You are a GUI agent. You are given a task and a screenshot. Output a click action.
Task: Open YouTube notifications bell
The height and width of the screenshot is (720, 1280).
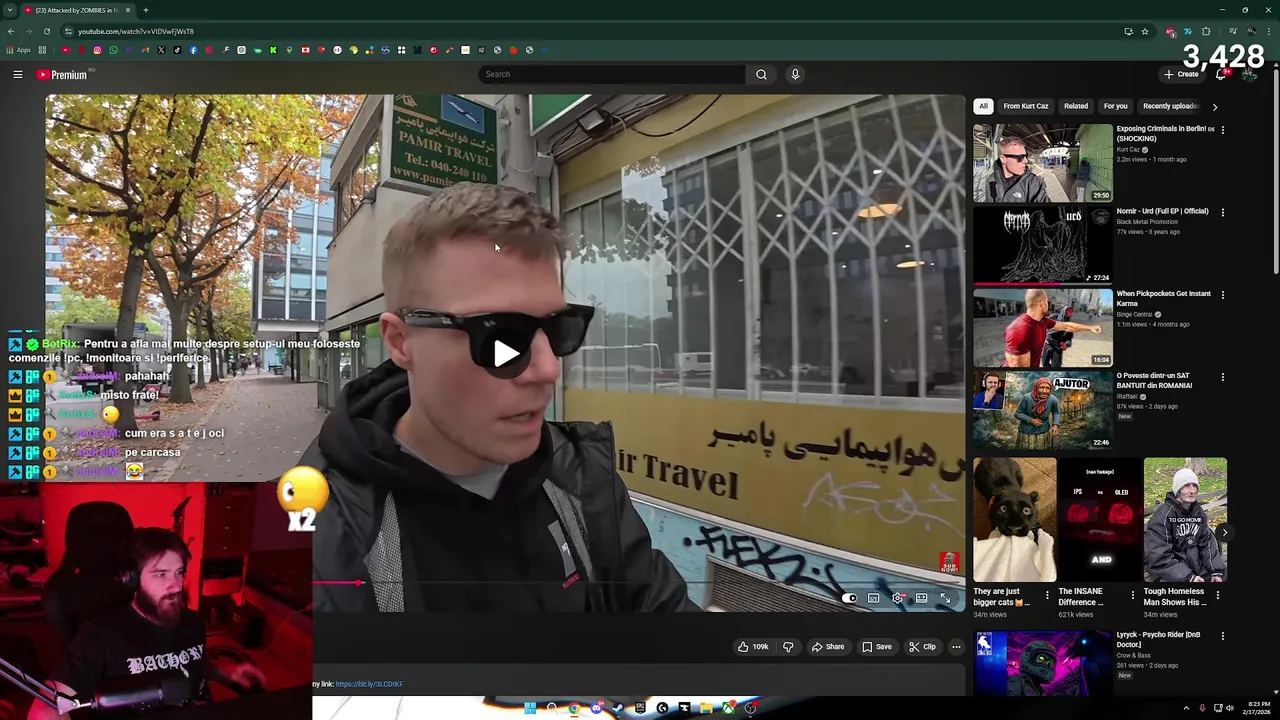1221,74
